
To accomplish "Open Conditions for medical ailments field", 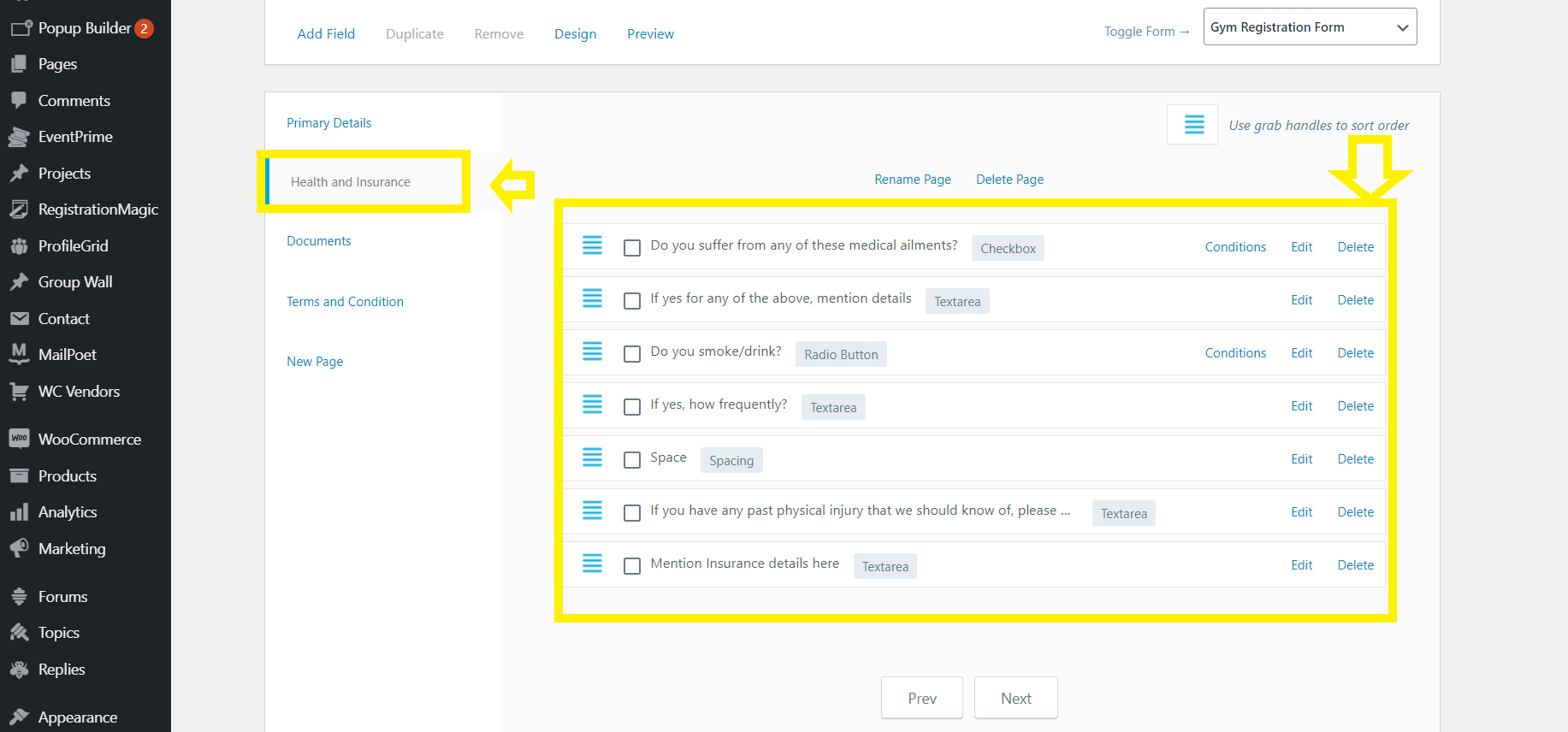I will tap(1234, 247).
